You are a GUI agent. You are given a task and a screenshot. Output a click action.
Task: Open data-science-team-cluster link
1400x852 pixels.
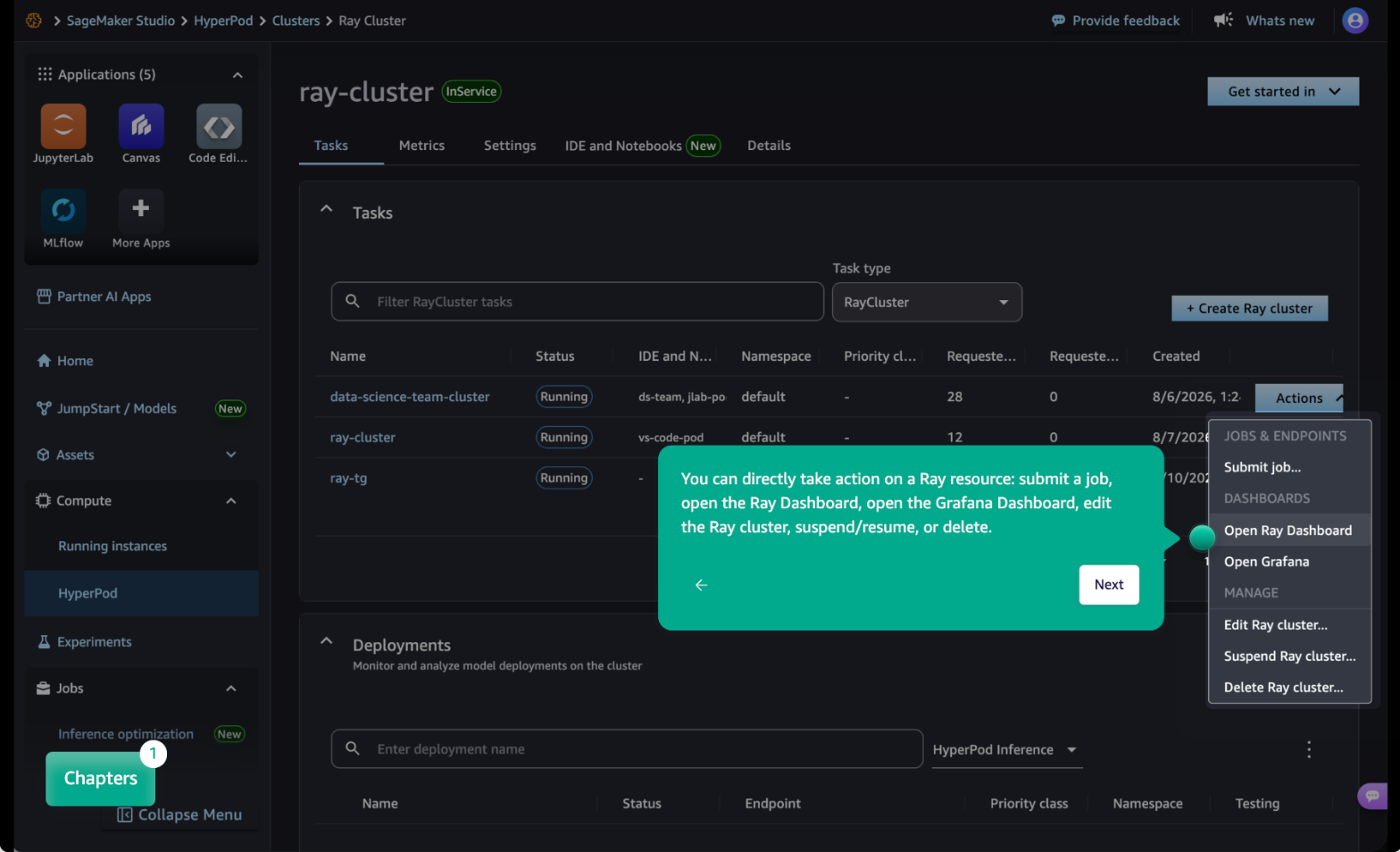point(410,397)
